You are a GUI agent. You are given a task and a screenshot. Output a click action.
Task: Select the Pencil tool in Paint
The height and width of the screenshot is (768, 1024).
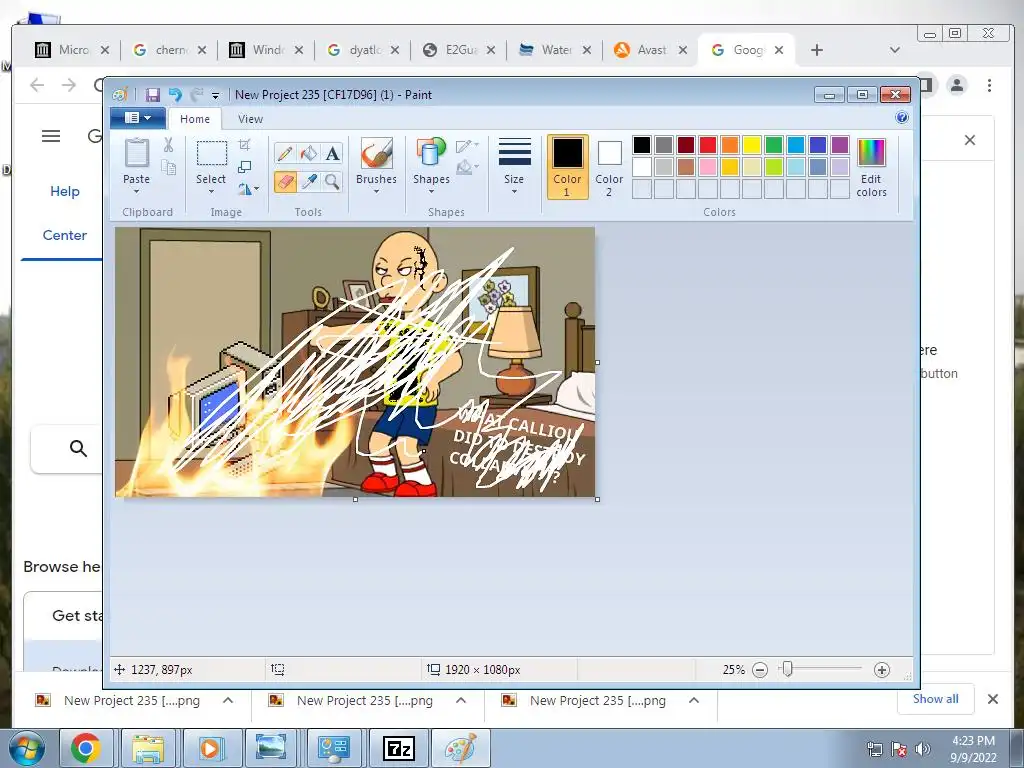(285, 153)
